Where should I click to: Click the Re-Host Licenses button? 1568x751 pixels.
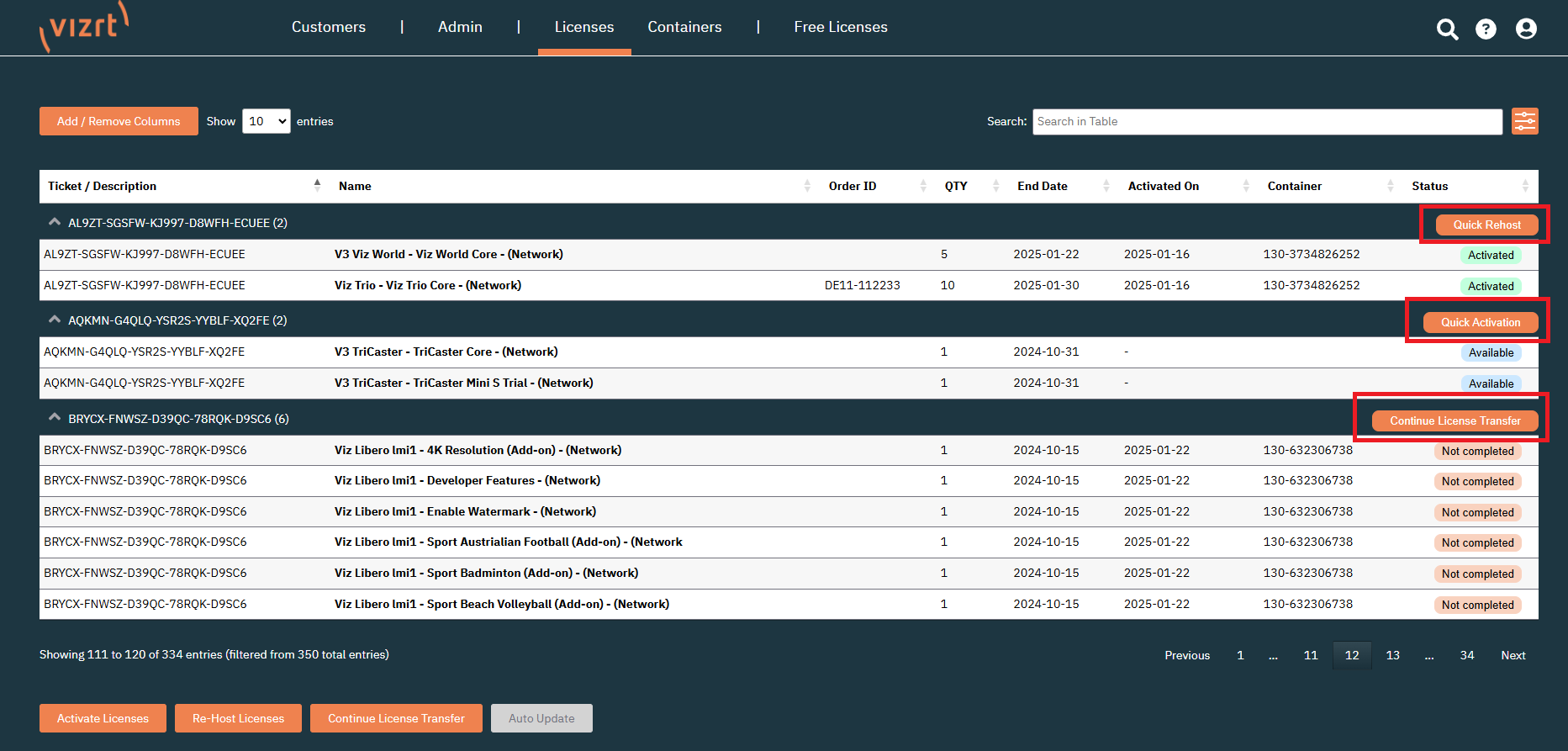tap(238, 718)
